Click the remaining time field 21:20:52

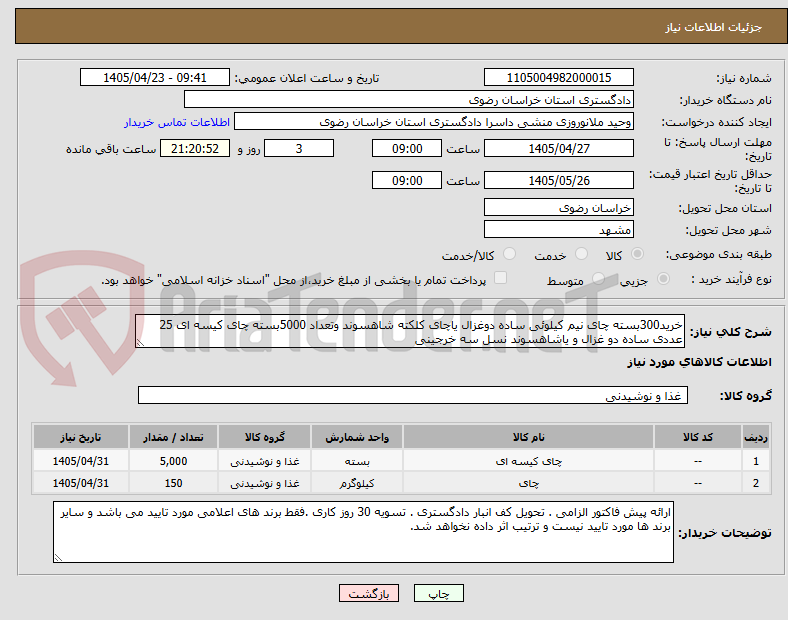pos(195,148)
